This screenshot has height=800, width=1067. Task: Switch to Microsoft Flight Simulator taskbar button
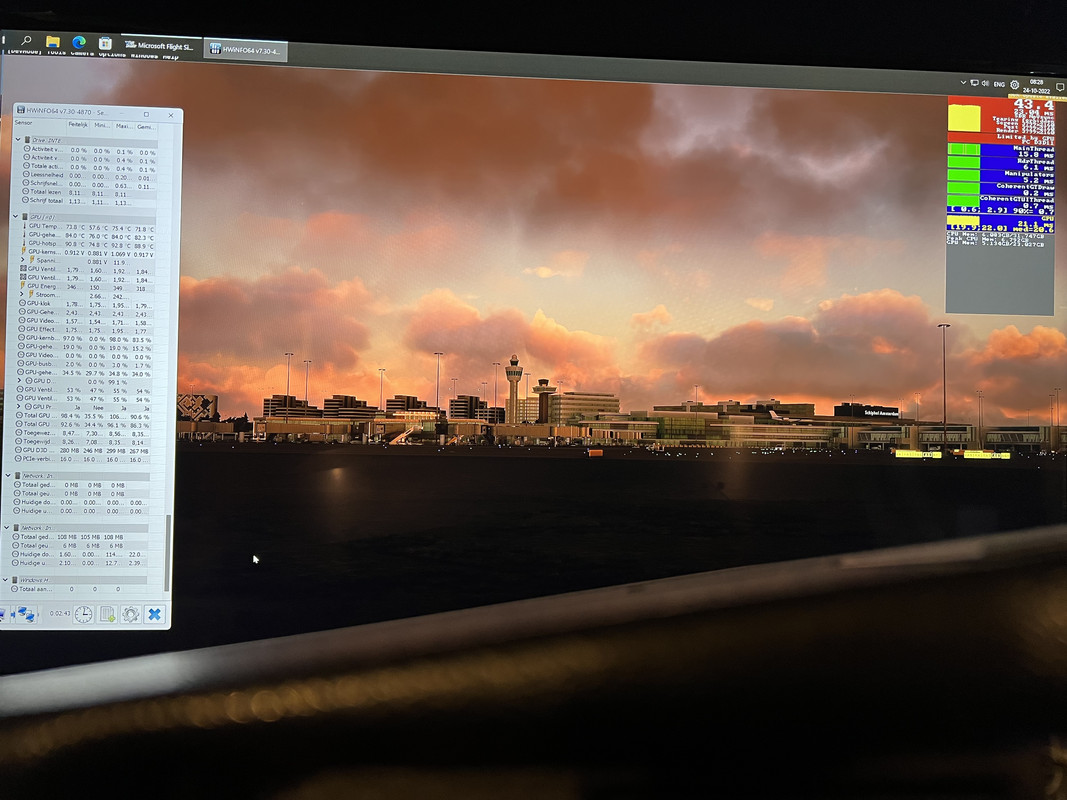coord(160,46)
